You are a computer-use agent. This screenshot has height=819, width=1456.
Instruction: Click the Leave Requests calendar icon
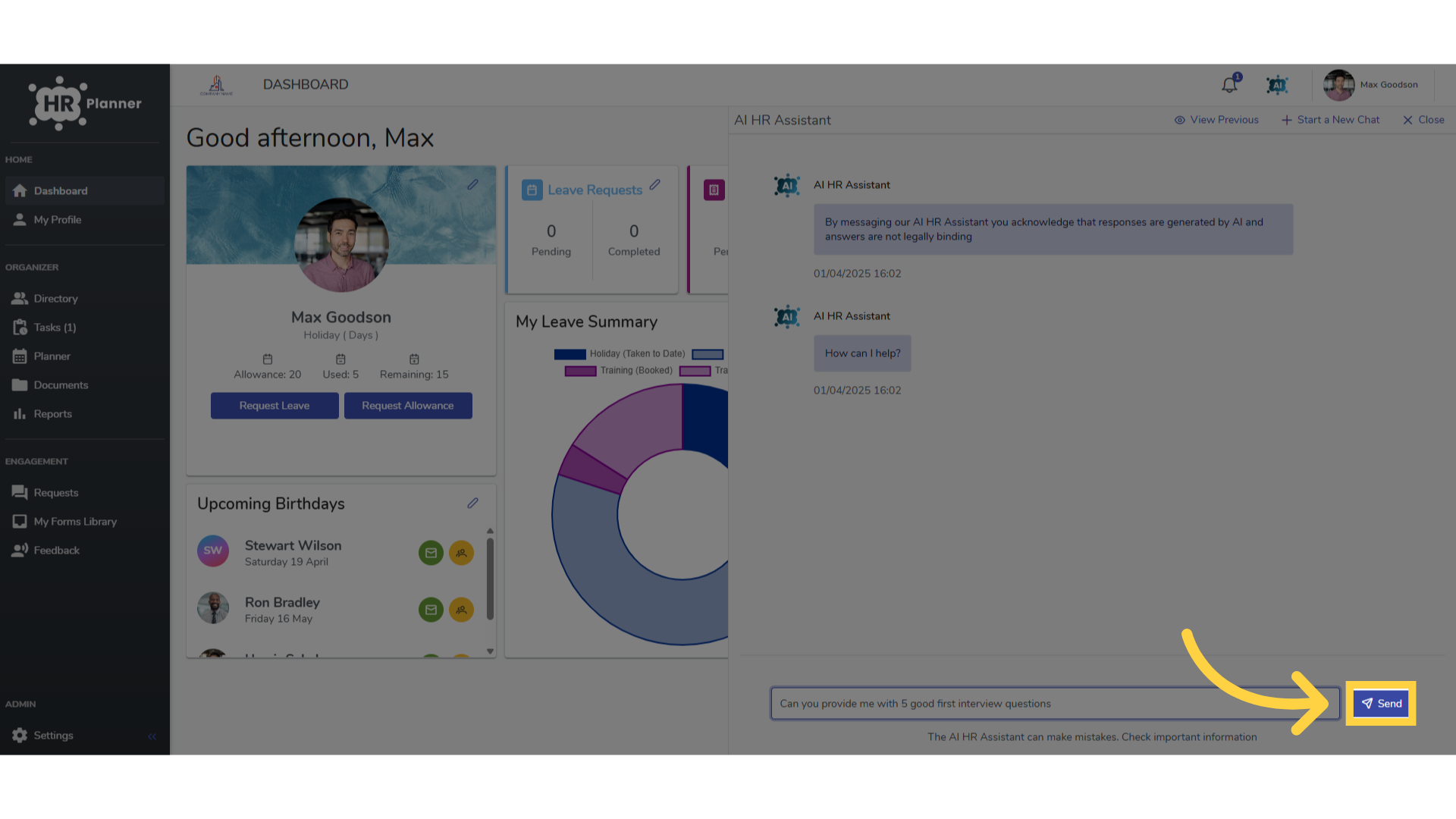point(532,190)
